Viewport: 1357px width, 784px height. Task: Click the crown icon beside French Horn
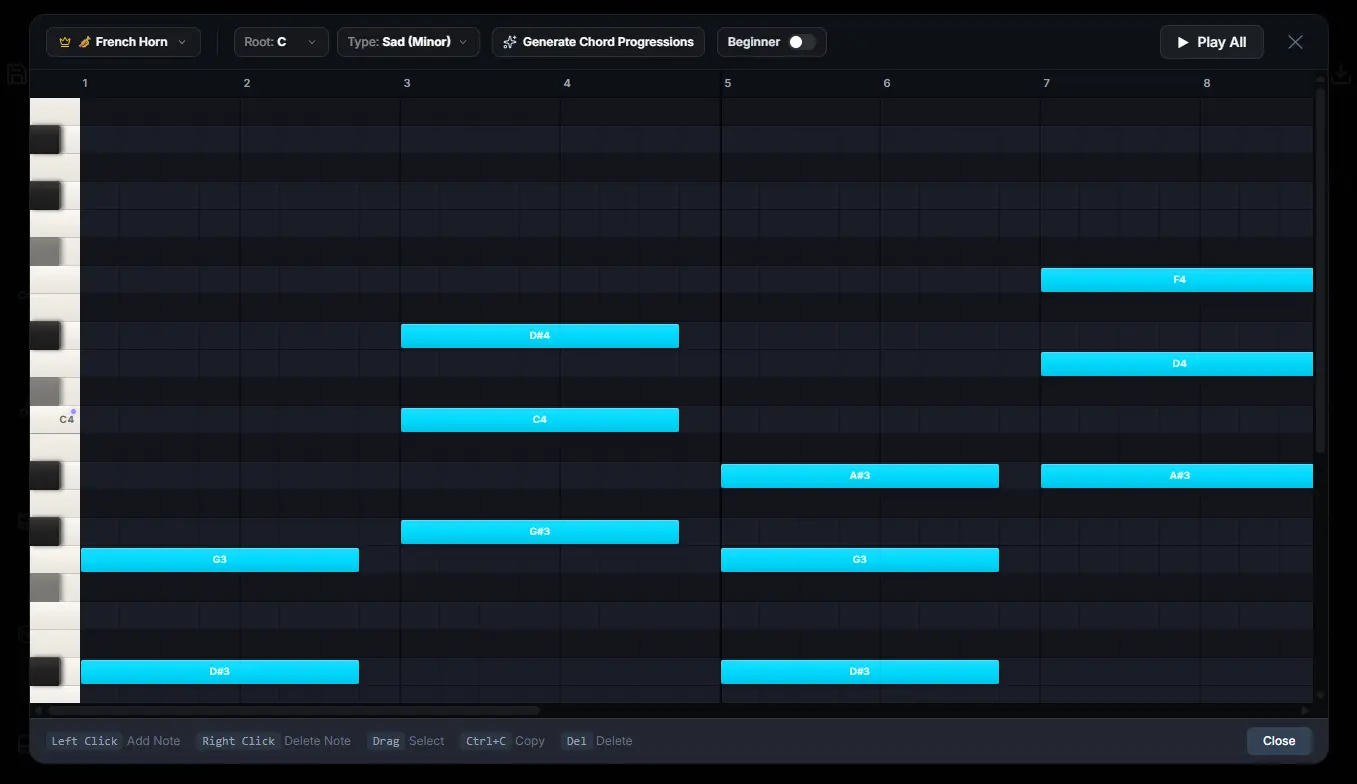coord(65,42)
